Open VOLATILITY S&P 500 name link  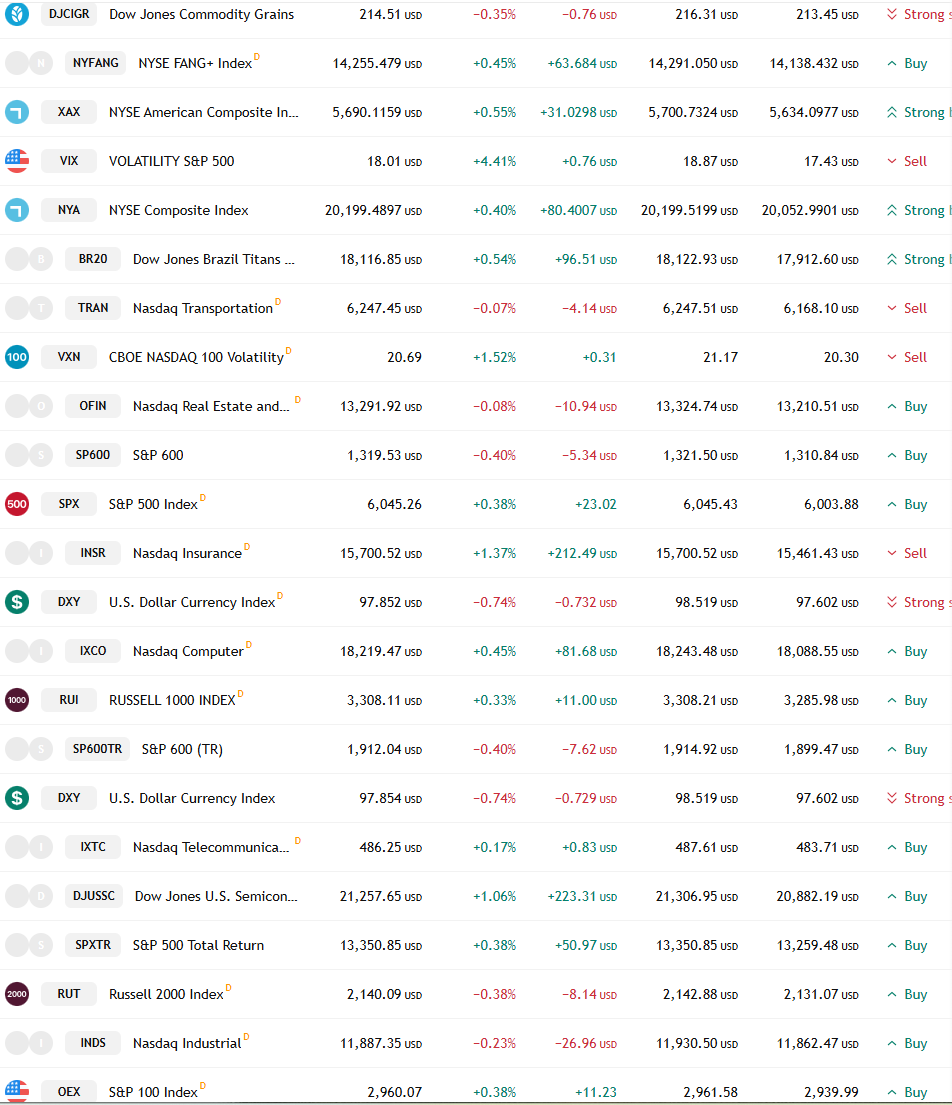[171, 161]
